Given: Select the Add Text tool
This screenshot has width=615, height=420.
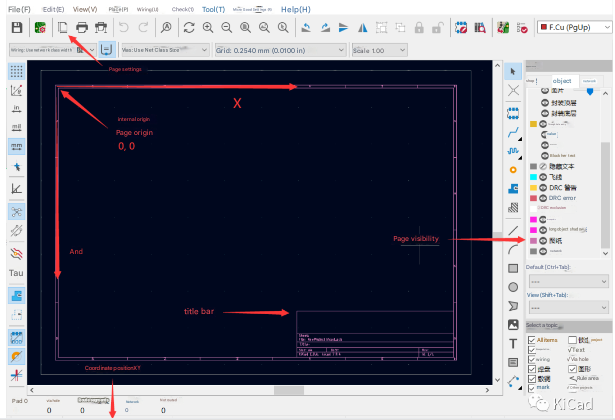Looking at the screenshot, I should [513, 343].
